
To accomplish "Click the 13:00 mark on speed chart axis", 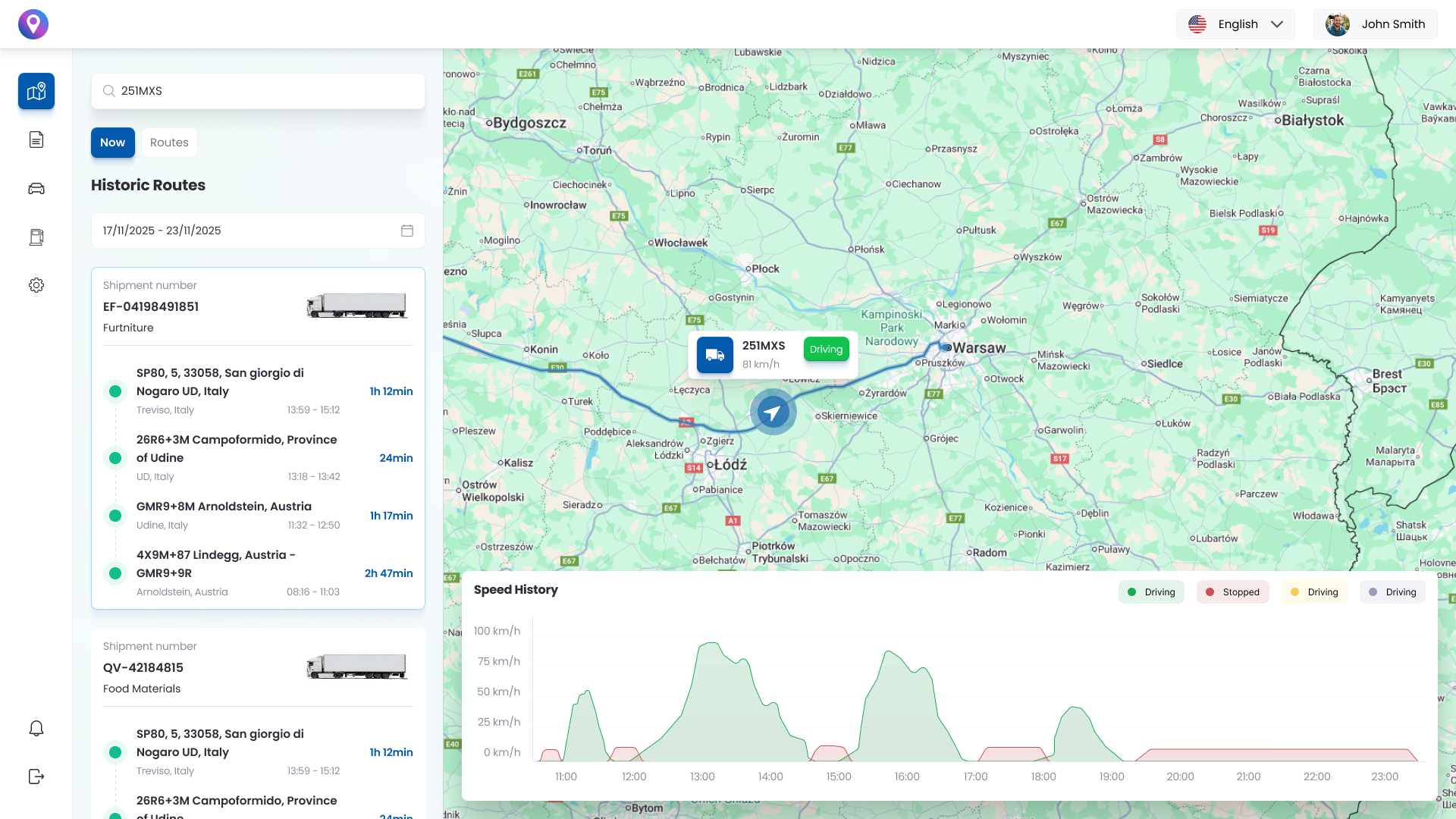I will point(702,777).
